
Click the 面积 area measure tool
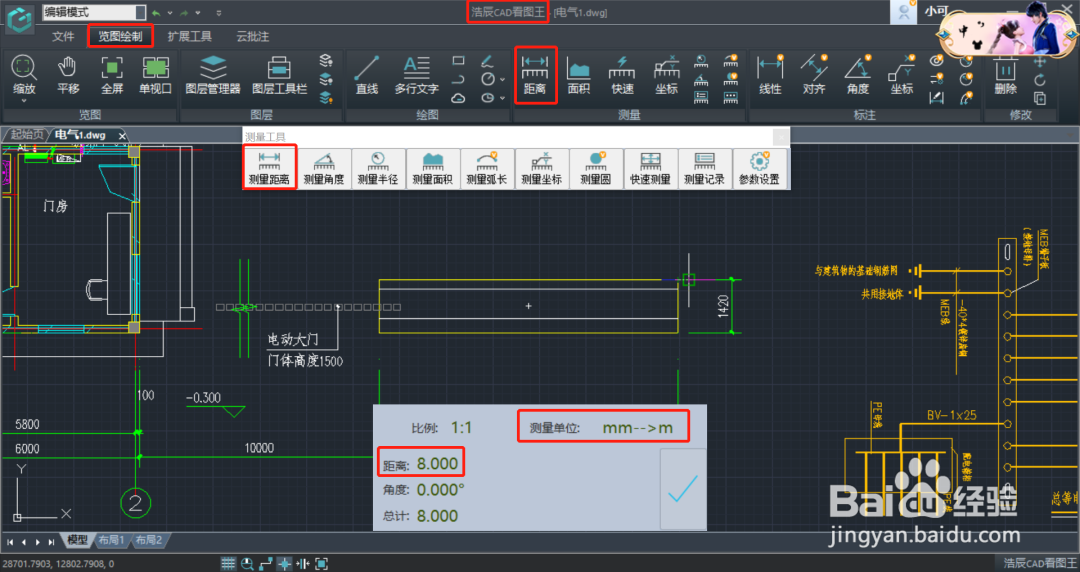tap(579, 75)
